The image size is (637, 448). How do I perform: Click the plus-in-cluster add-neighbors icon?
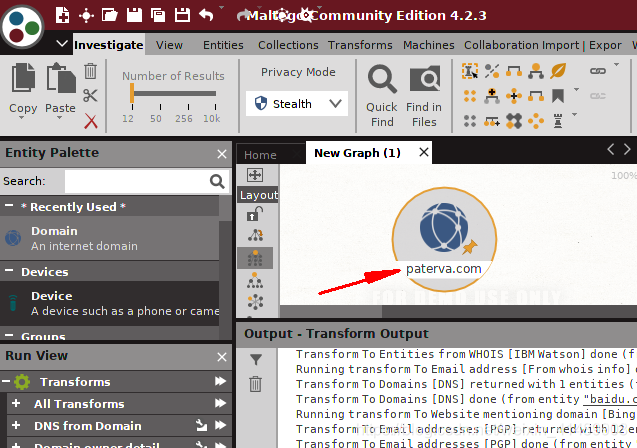(514, 96)
